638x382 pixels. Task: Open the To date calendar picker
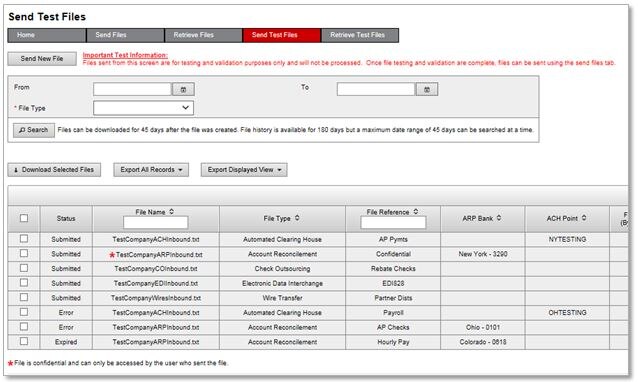427,89
